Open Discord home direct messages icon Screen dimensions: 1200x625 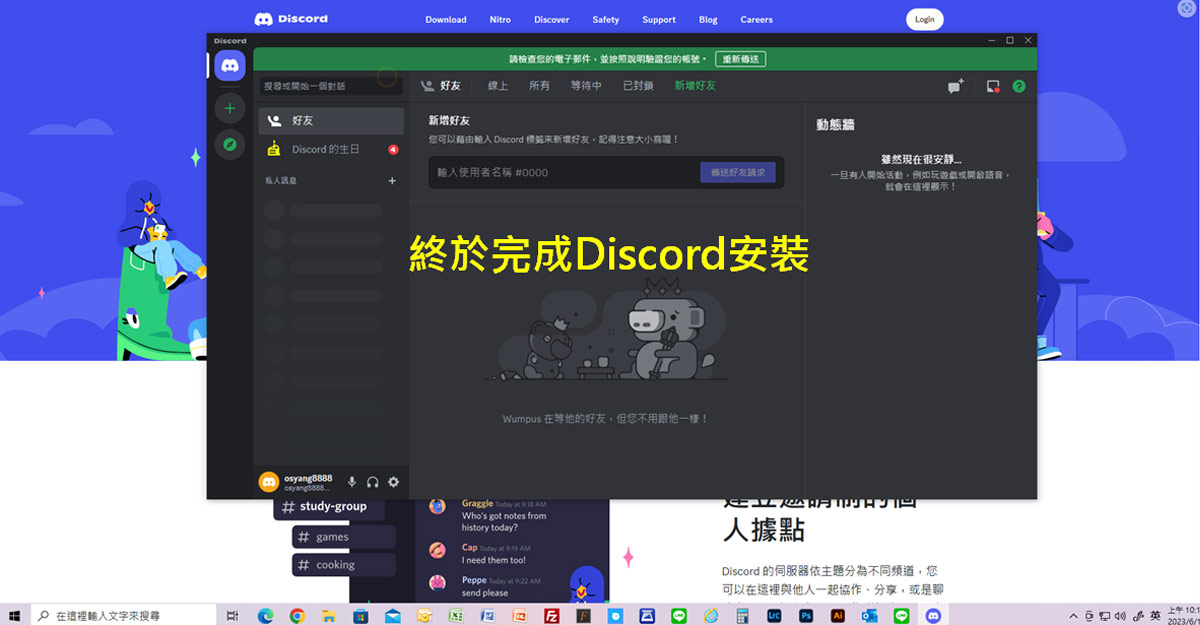230,66
